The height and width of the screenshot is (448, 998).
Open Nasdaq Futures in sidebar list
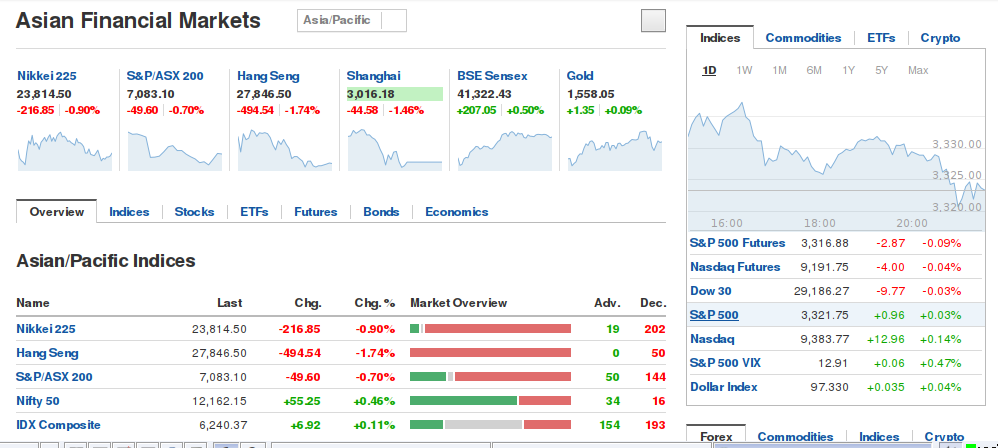(735, 267)
